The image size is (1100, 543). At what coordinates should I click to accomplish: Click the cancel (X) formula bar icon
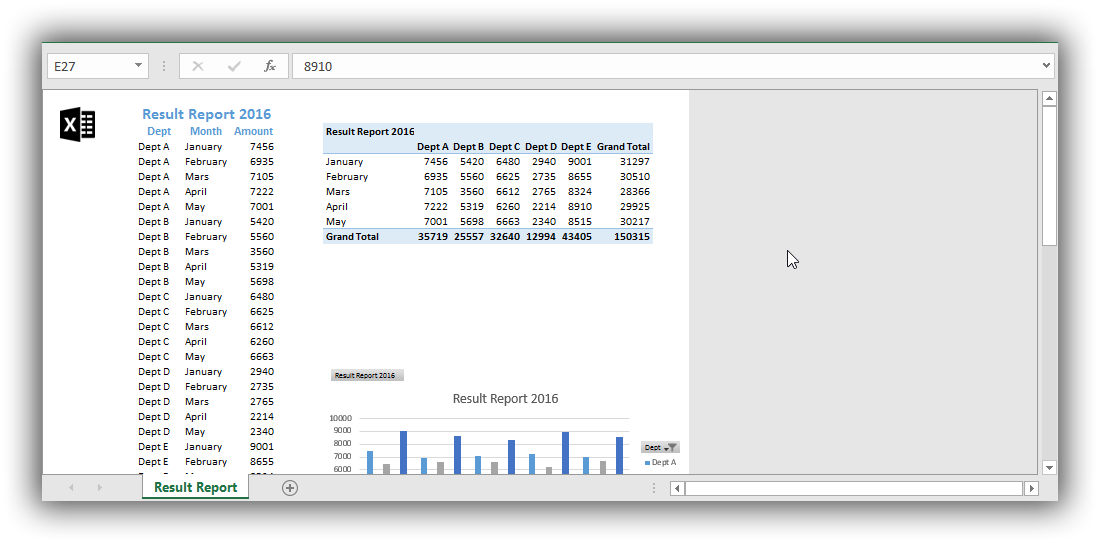tap(198, 66)
